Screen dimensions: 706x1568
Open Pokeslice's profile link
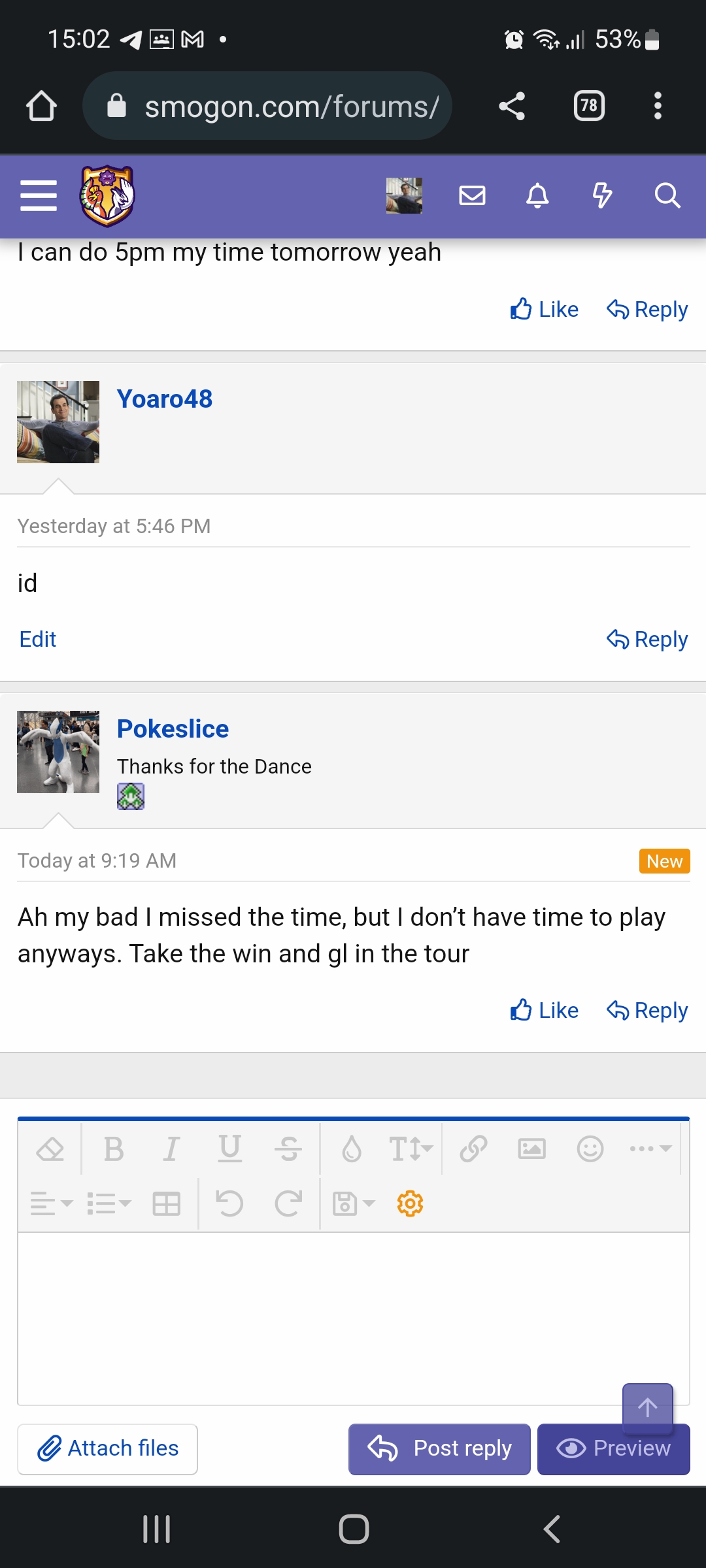[x=173, y=729]
